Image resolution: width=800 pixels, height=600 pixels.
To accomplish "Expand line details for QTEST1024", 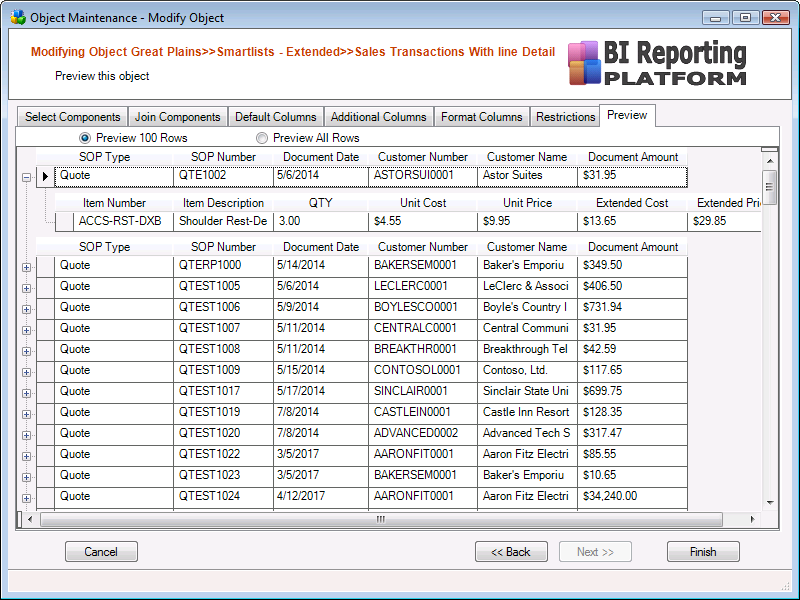I will [26, 497].
